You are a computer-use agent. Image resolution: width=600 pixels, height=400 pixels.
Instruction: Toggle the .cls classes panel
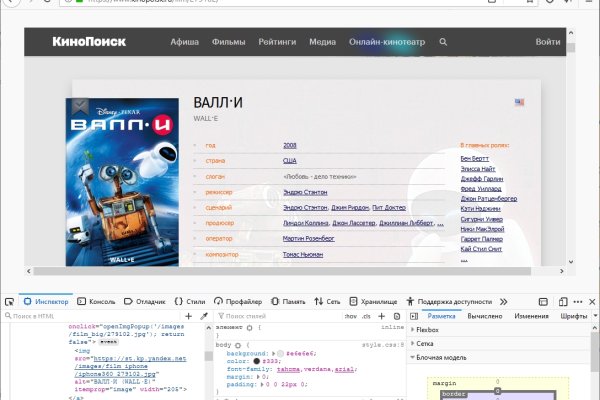(365, 315)
